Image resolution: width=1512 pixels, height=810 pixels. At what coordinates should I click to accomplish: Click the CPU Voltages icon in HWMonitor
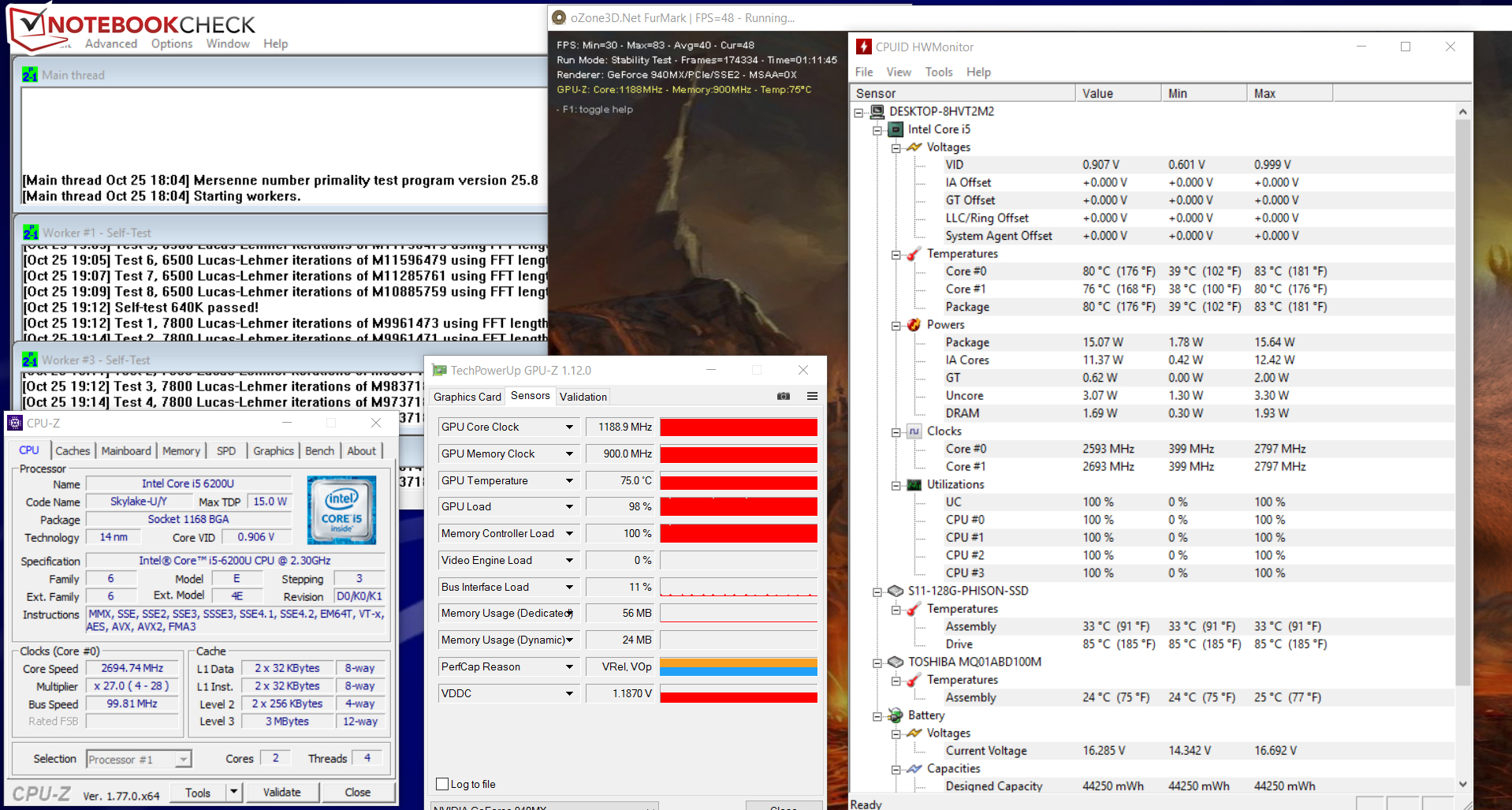coord(914,147)
